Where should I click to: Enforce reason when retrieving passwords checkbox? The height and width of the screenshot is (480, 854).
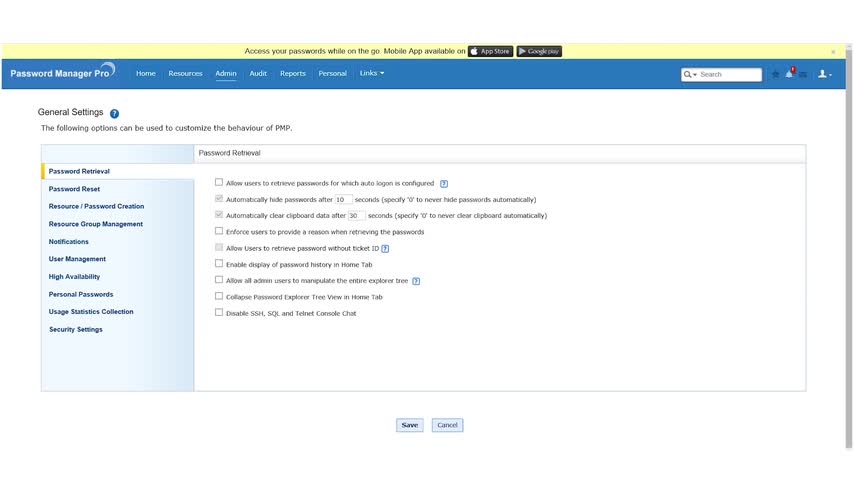219,231
